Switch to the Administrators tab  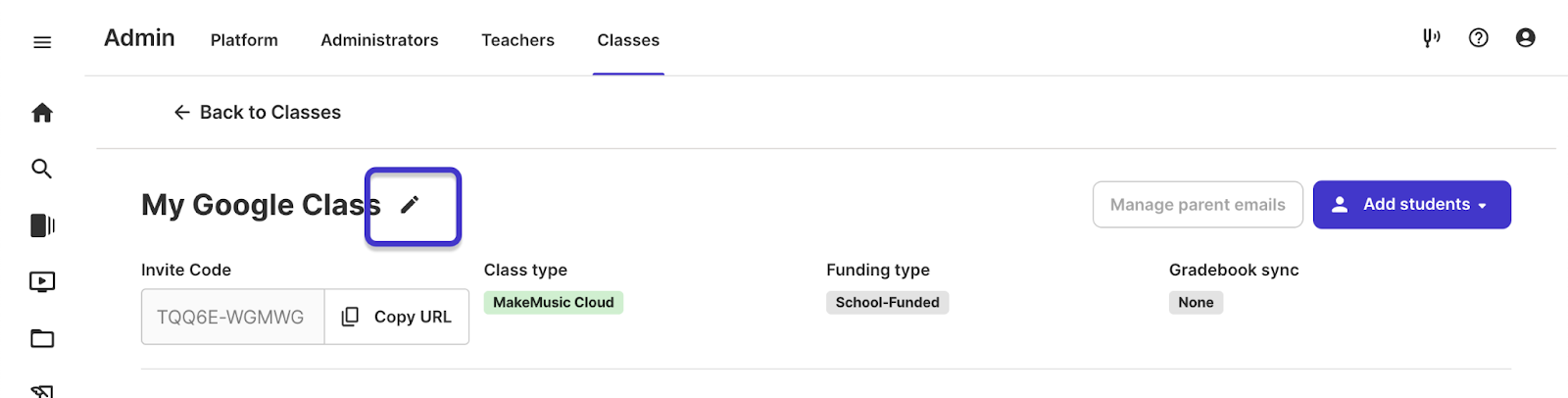point(379,40)
